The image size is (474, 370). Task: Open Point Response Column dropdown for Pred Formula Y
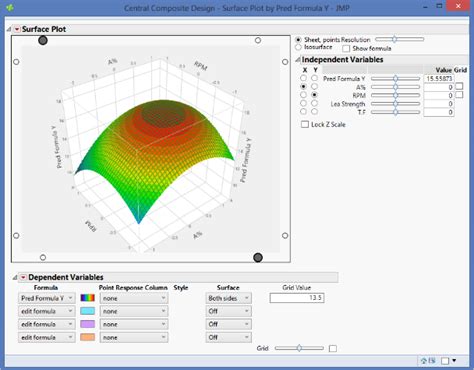click(134, 298)
